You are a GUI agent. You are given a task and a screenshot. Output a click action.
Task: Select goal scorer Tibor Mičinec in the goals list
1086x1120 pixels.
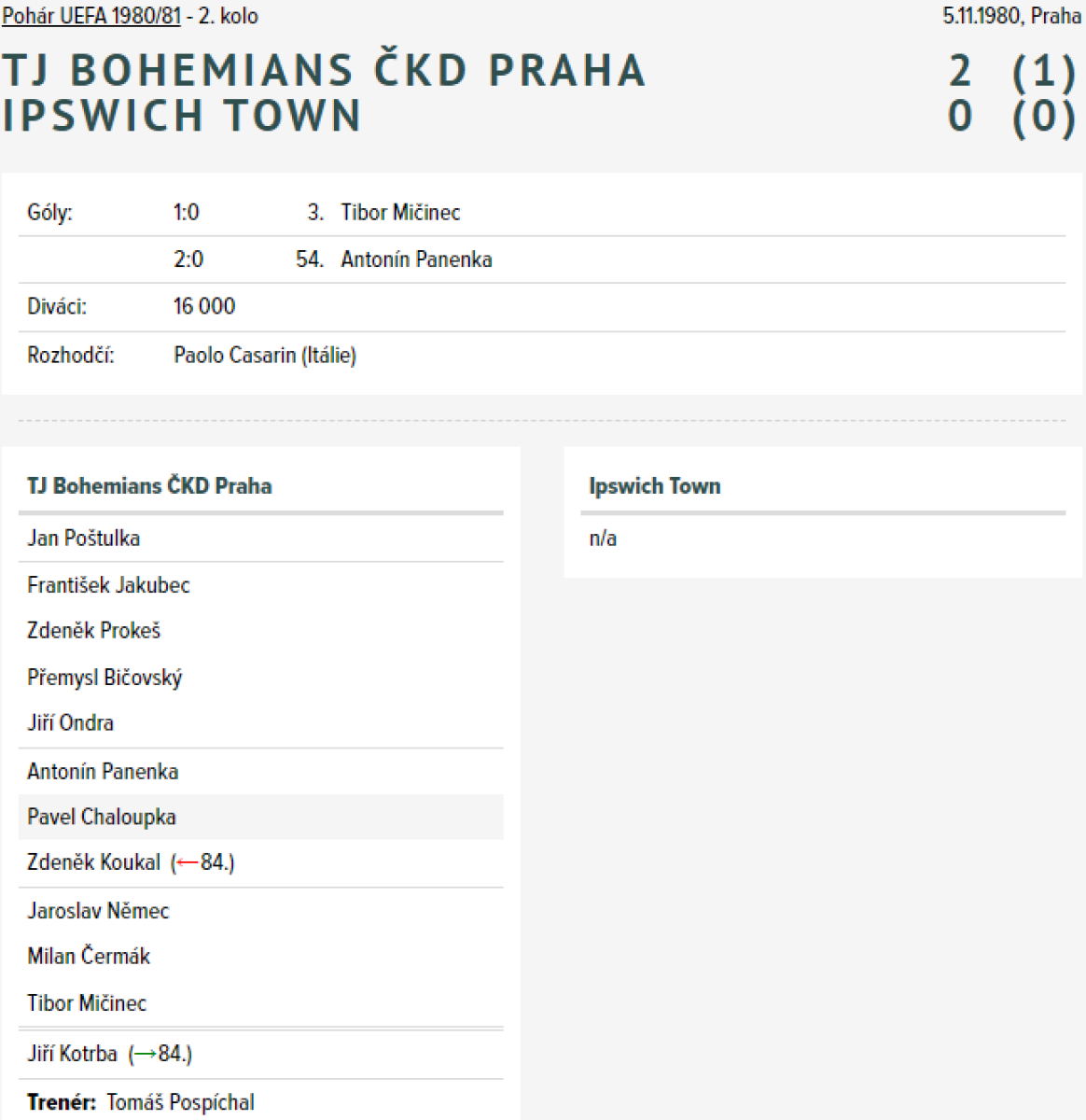click(400, 213)
